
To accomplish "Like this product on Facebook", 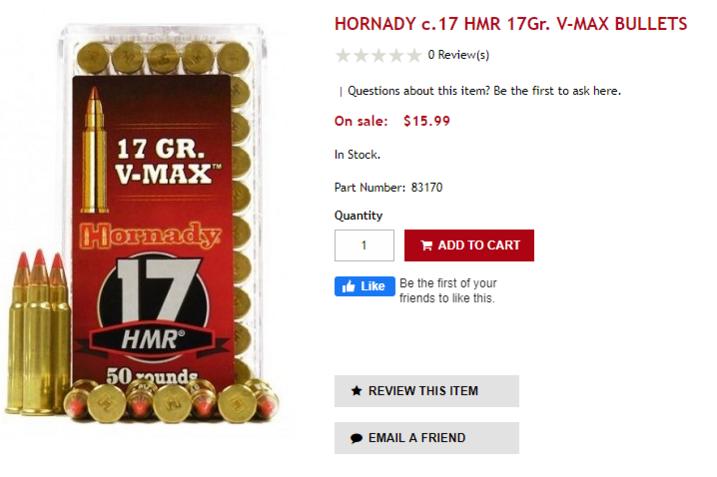I will point(364,286).
